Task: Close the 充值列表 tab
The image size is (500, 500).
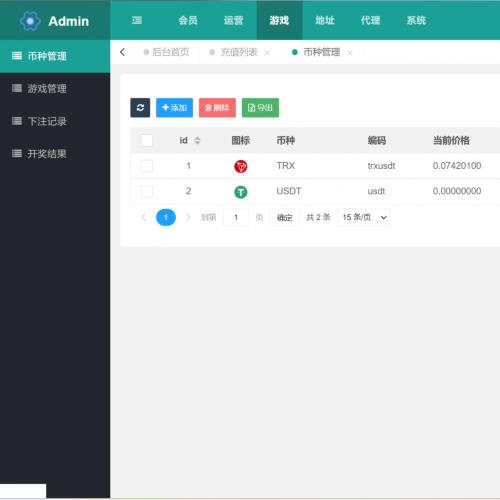Action: point(267,53)
